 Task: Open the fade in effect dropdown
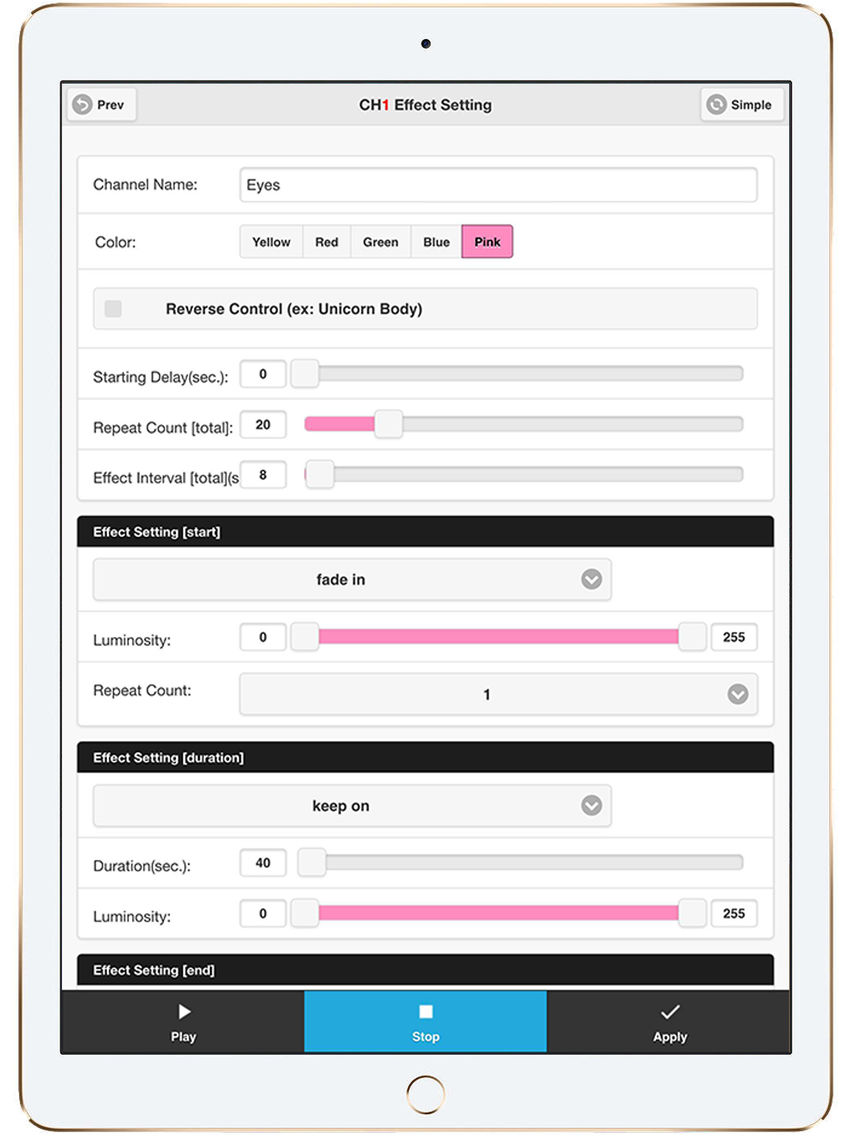[352, 580]
